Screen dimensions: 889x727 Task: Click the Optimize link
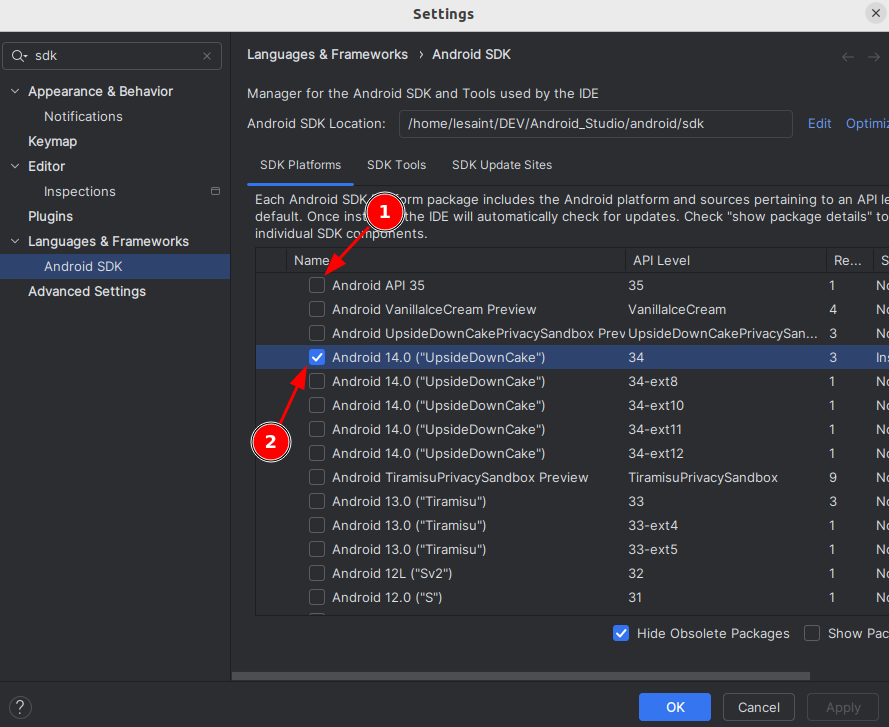867,124
